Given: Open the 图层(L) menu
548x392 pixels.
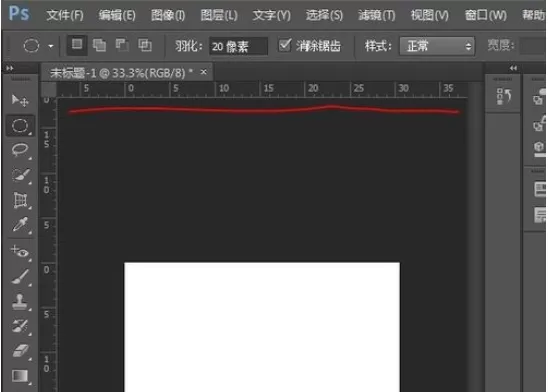Looking at the screenshot, I should tap(219, 15).
